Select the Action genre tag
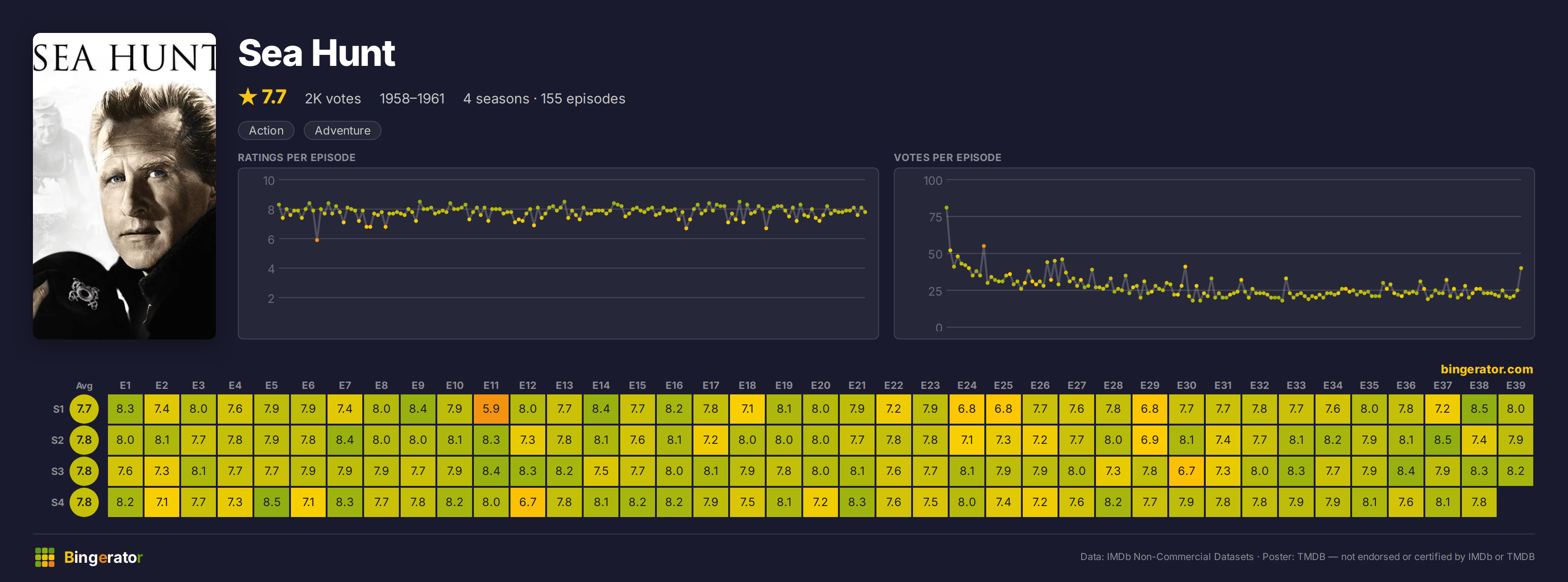The image size is (1568, 582). click(x=266, y=130)
